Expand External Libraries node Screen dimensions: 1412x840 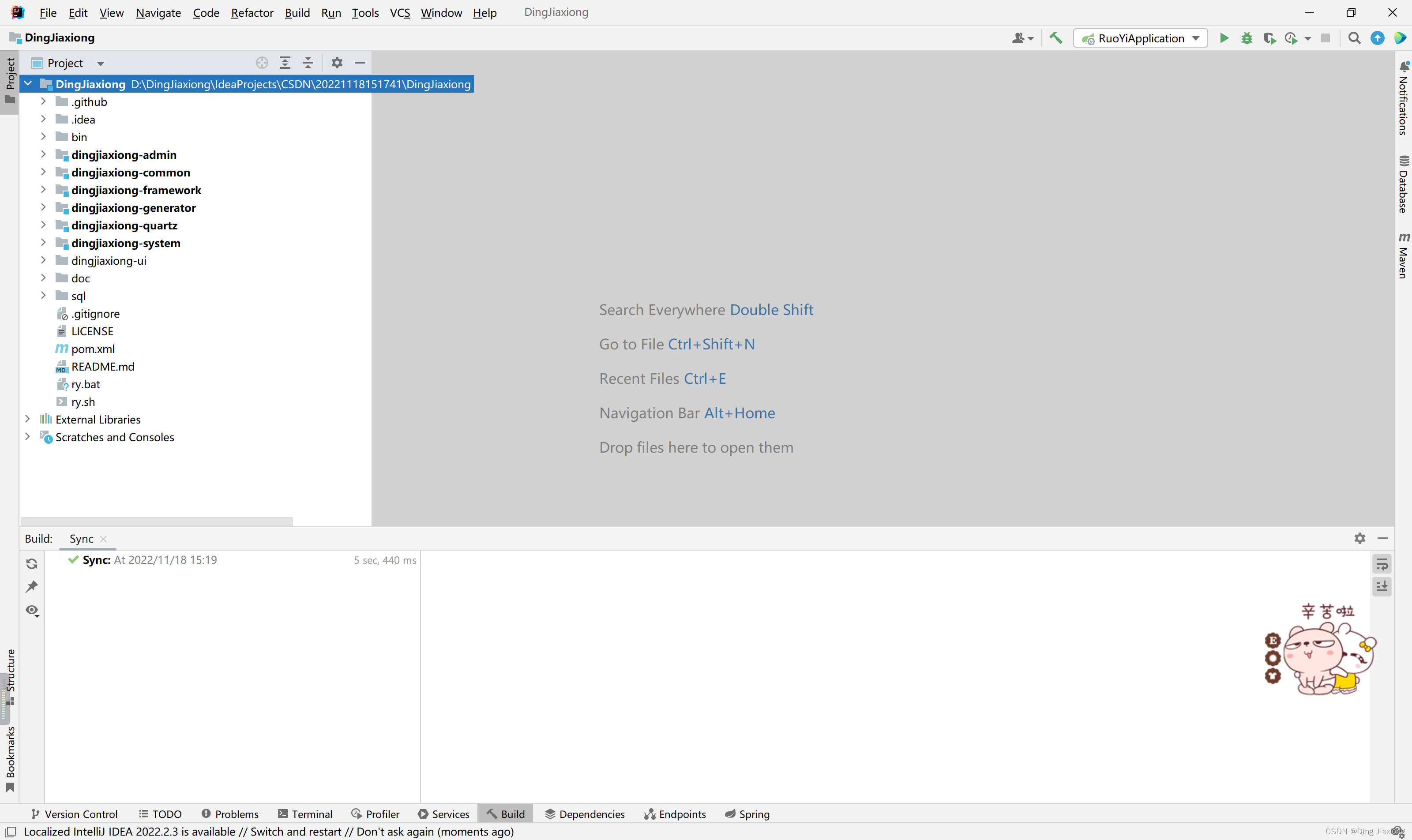coord(28,419)
